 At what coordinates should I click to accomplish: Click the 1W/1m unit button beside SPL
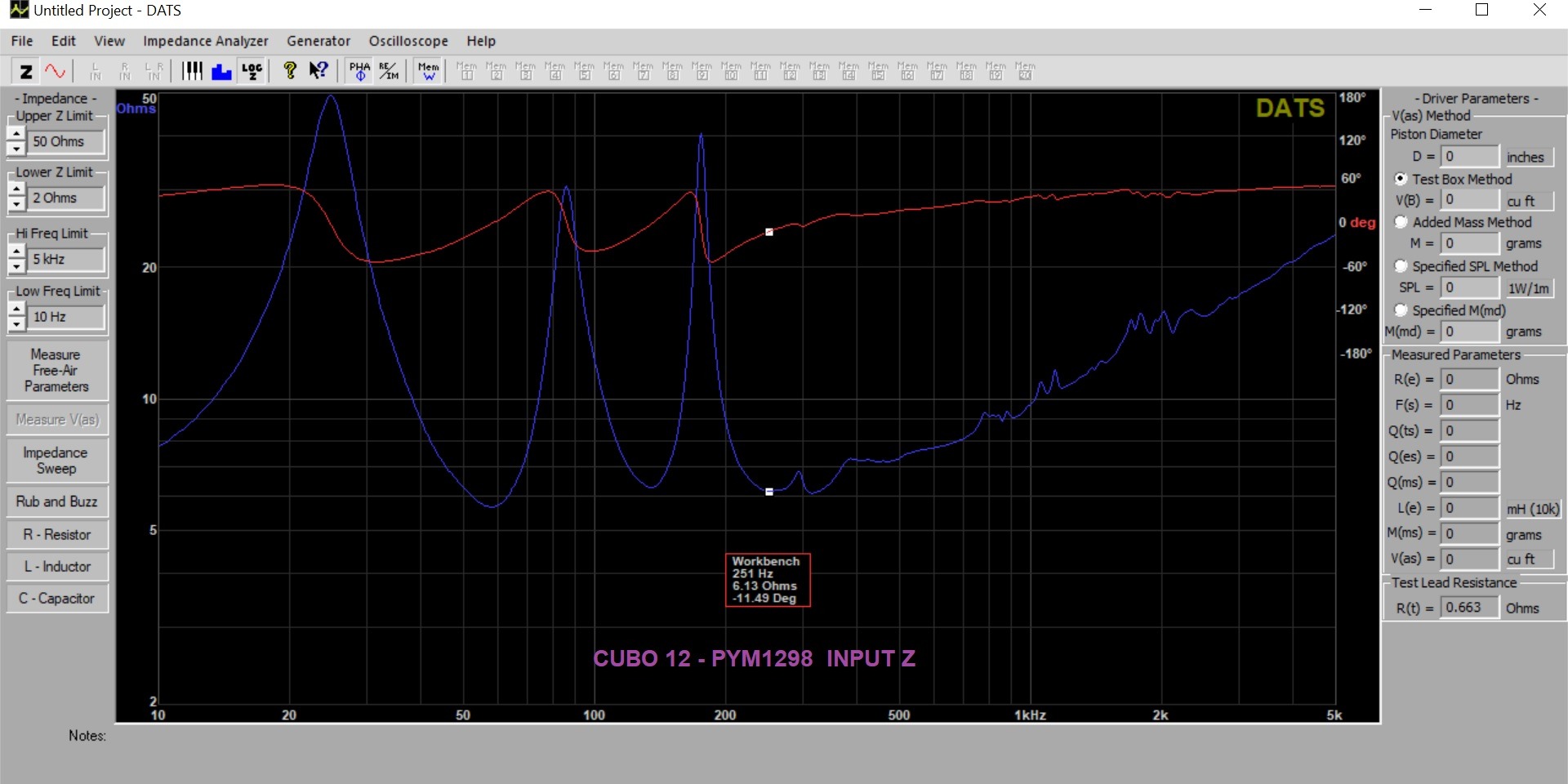[x=1528, y=288]
